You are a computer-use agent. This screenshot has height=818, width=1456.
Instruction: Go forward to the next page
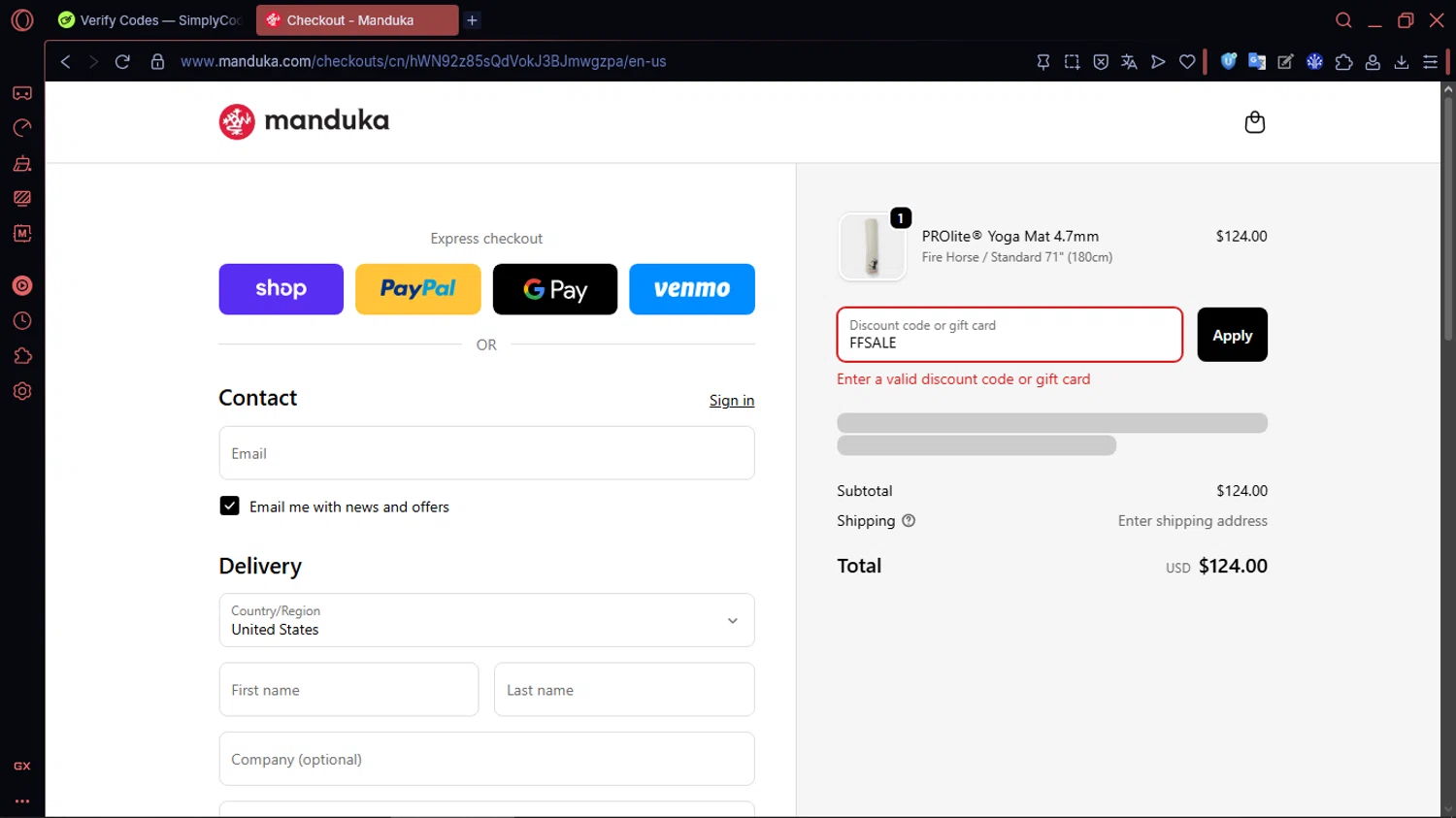pyautogui.click(x=93, y=61)
